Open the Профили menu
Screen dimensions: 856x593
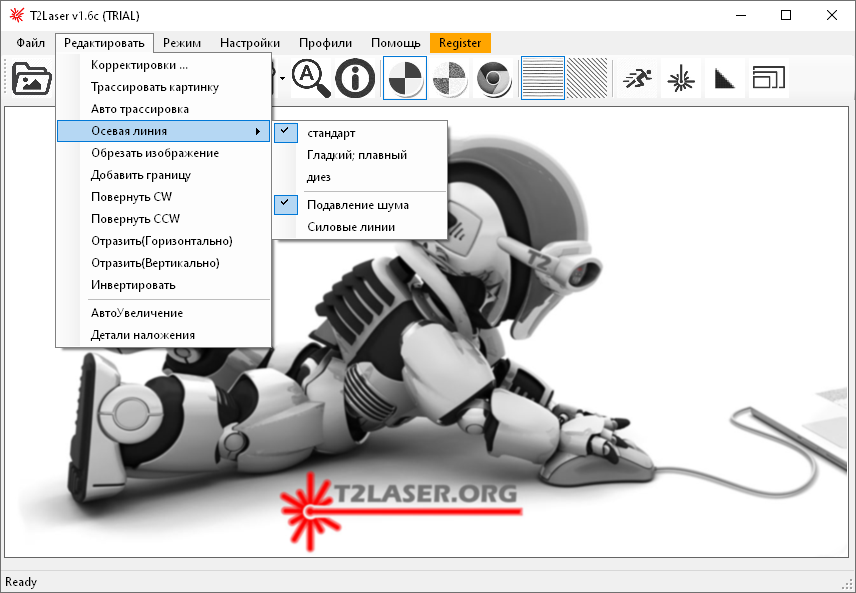click(x=325, y=43)
